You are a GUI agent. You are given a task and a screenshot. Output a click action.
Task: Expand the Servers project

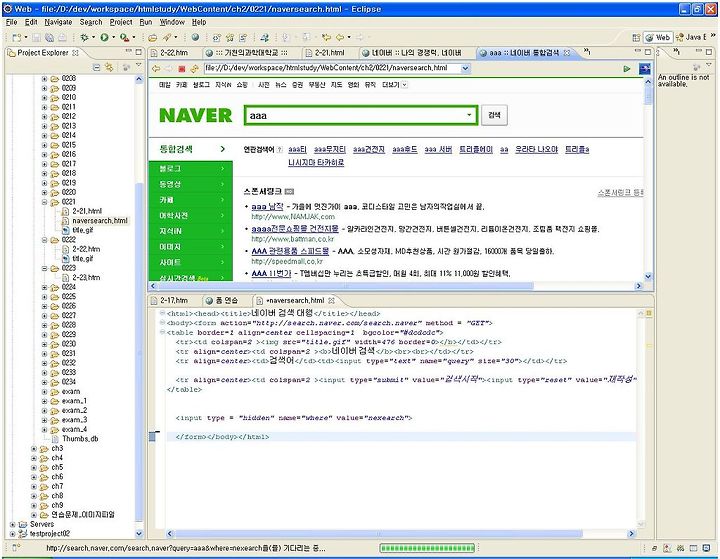[x=12, y=524]
